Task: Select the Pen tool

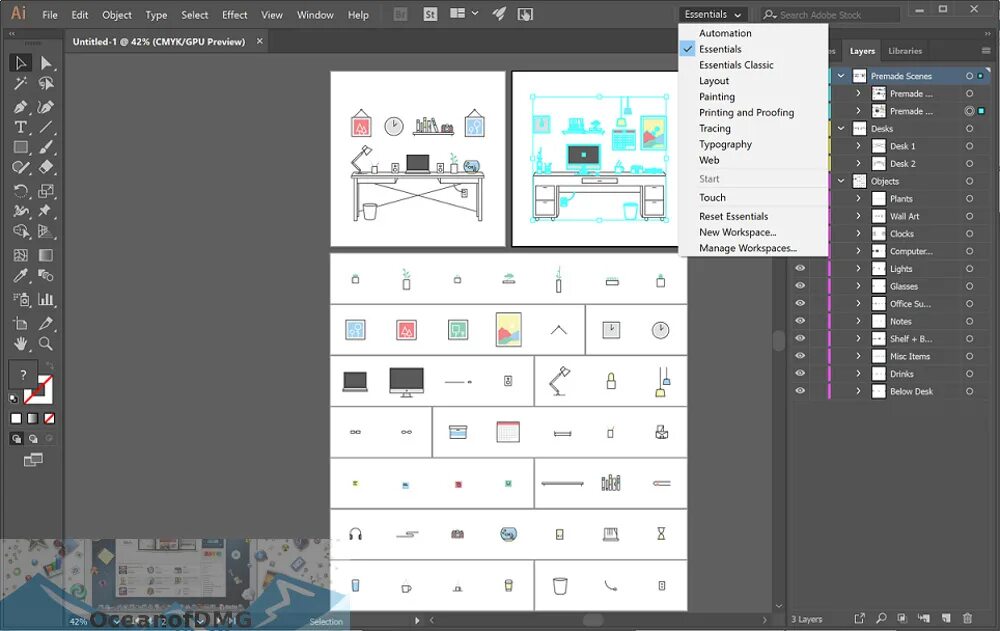Action: (21, 106)
